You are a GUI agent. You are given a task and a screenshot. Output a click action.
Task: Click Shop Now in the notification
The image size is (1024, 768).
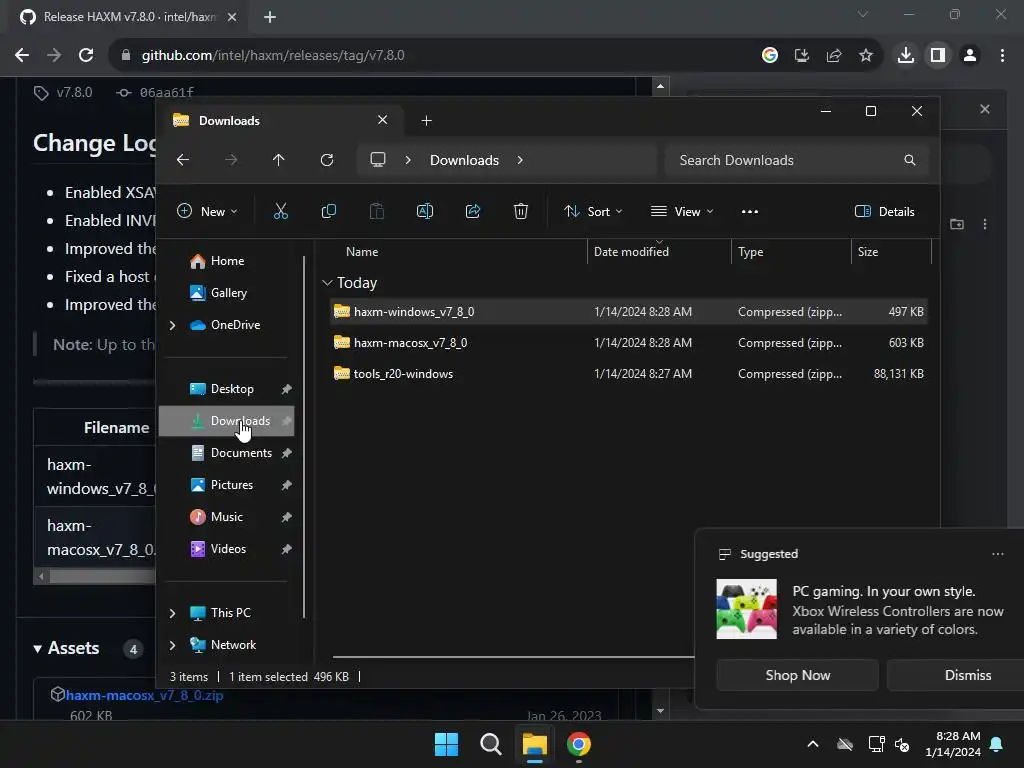pos(797,675)
